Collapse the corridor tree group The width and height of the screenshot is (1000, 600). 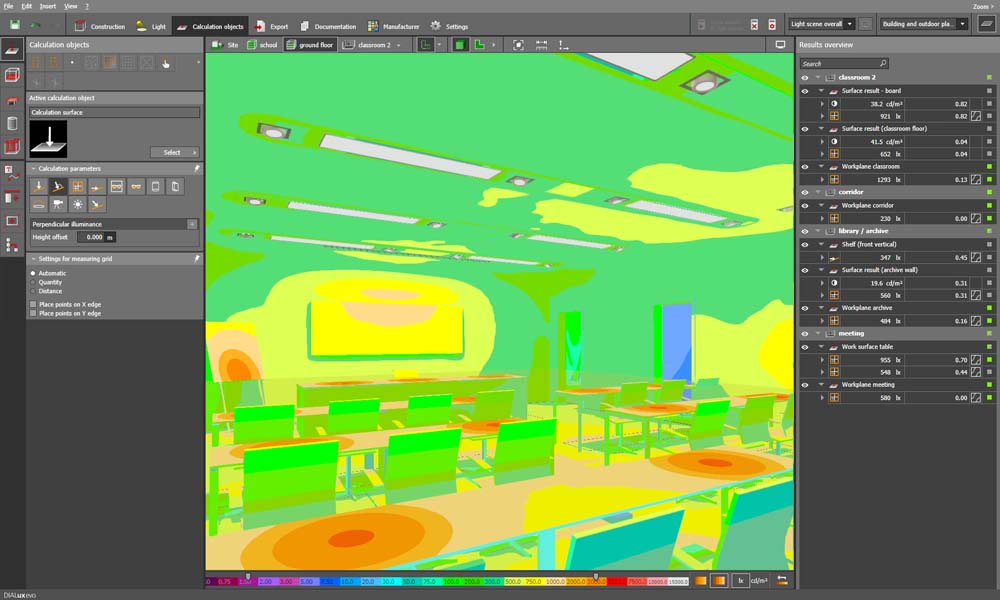pos(818,191)
